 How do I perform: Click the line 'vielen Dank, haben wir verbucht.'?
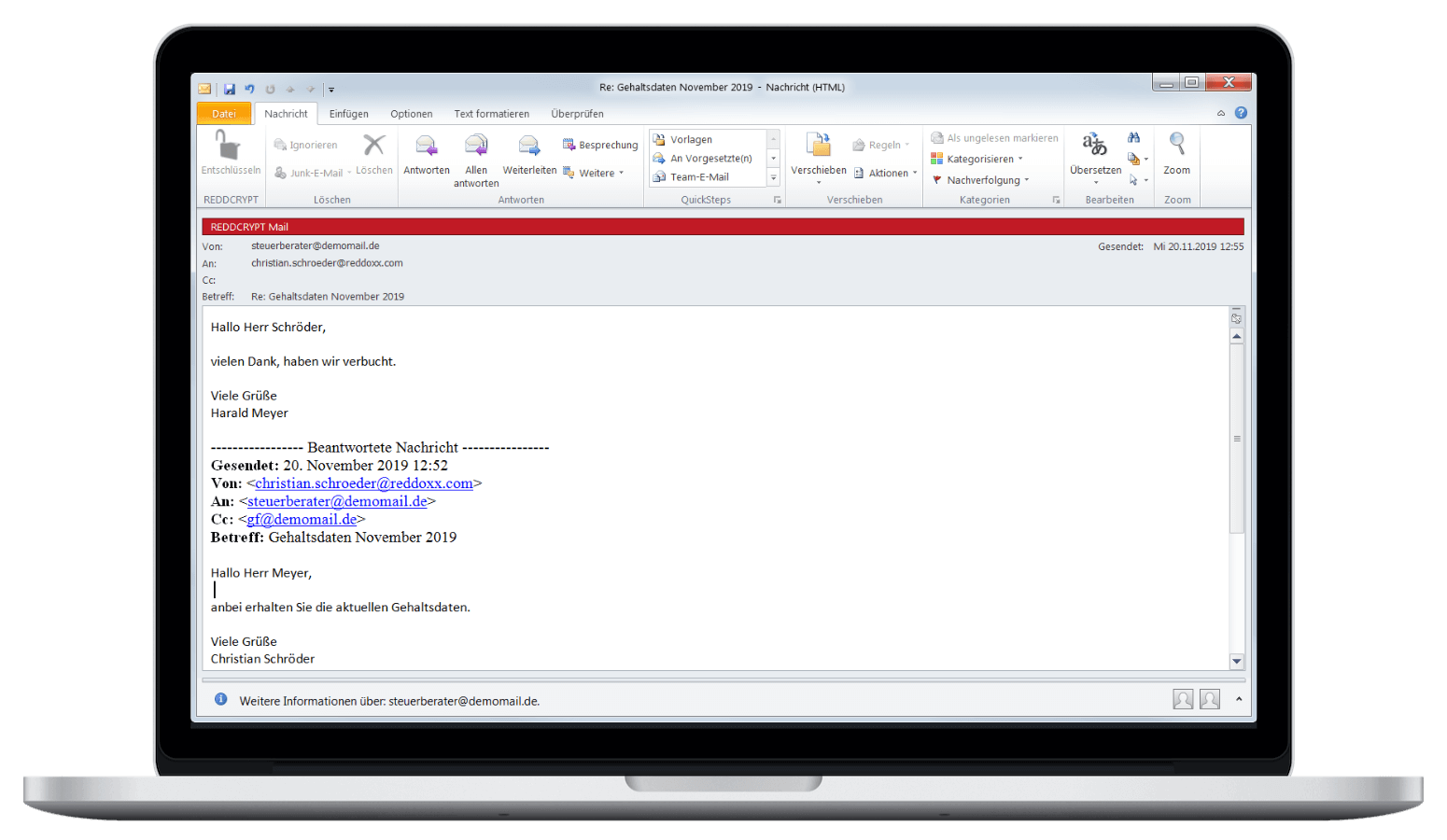tap(303, 361)
